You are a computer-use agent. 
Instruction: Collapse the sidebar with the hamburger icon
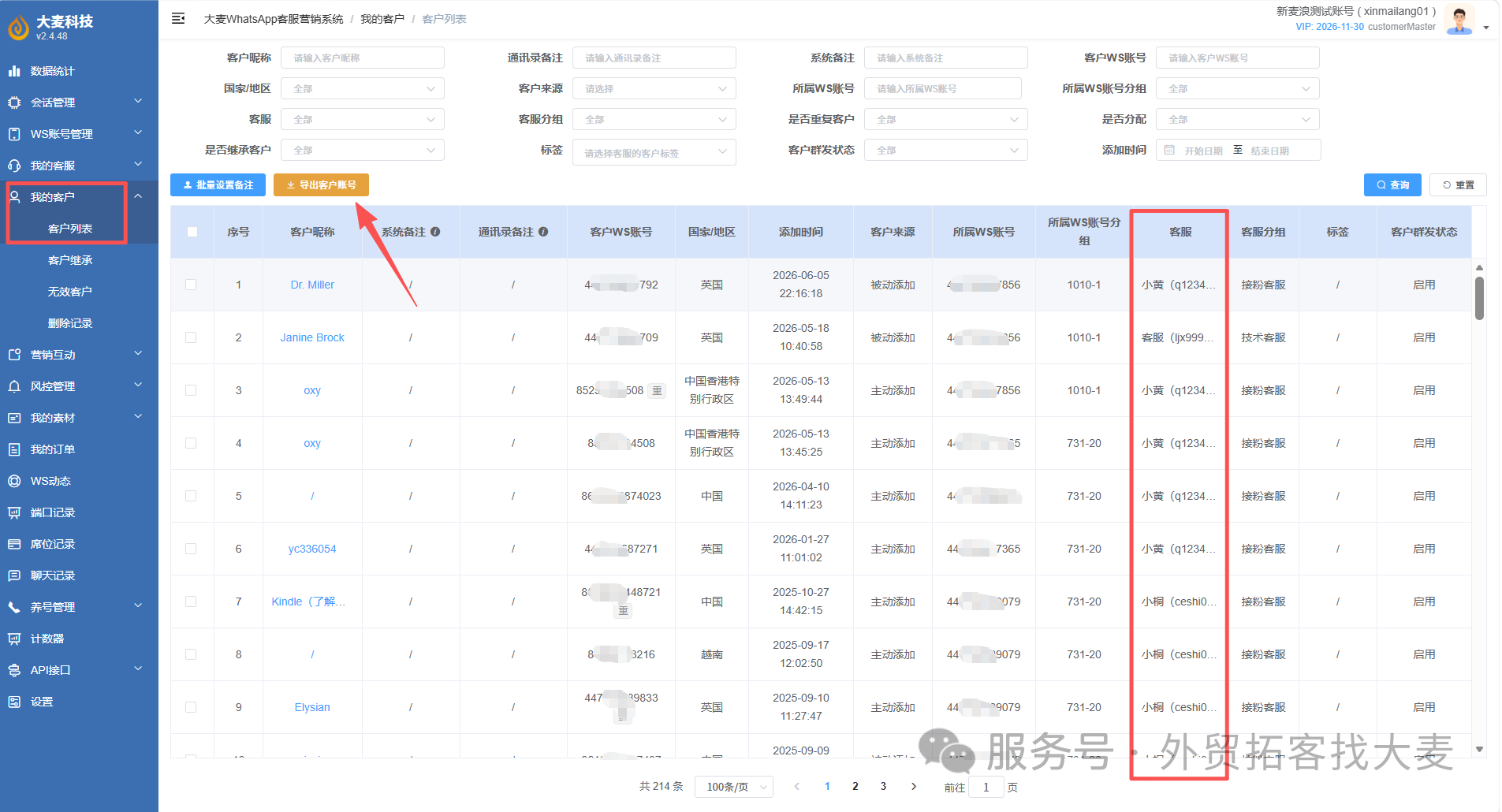pyautogui.click(x=178, y=18)
